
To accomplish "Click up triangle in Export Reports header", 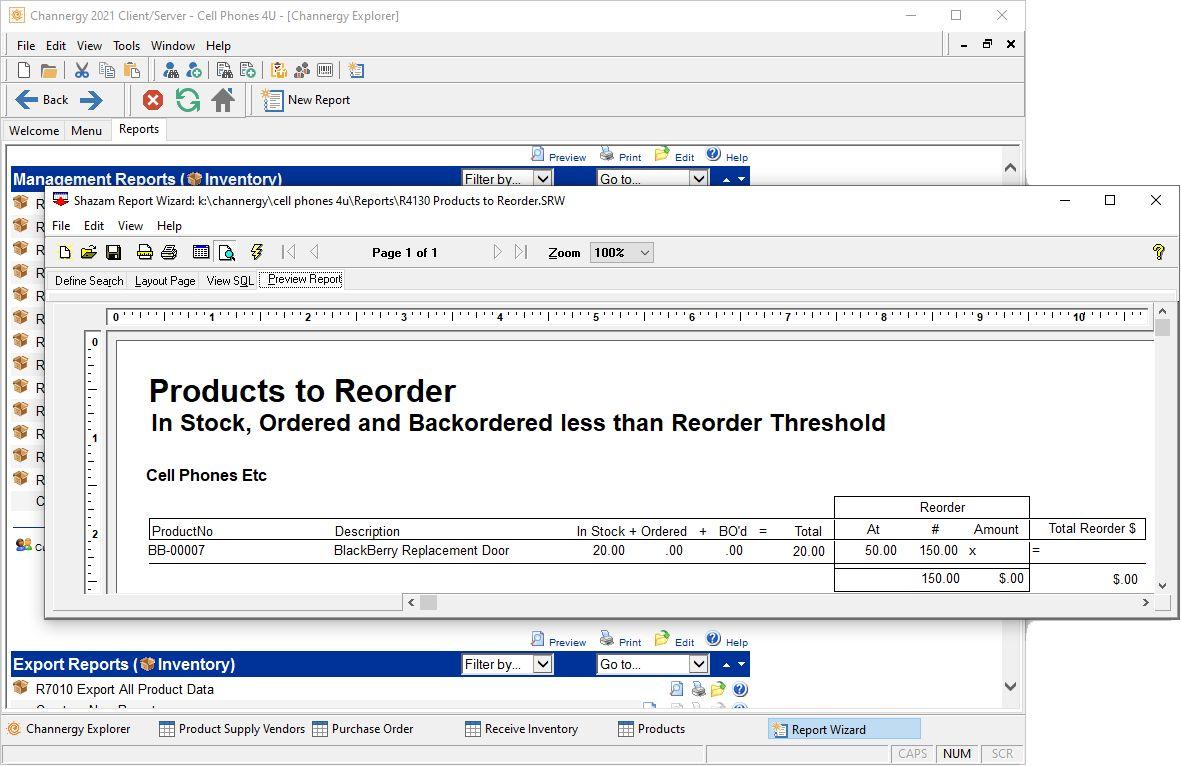I will pos(726,664).
